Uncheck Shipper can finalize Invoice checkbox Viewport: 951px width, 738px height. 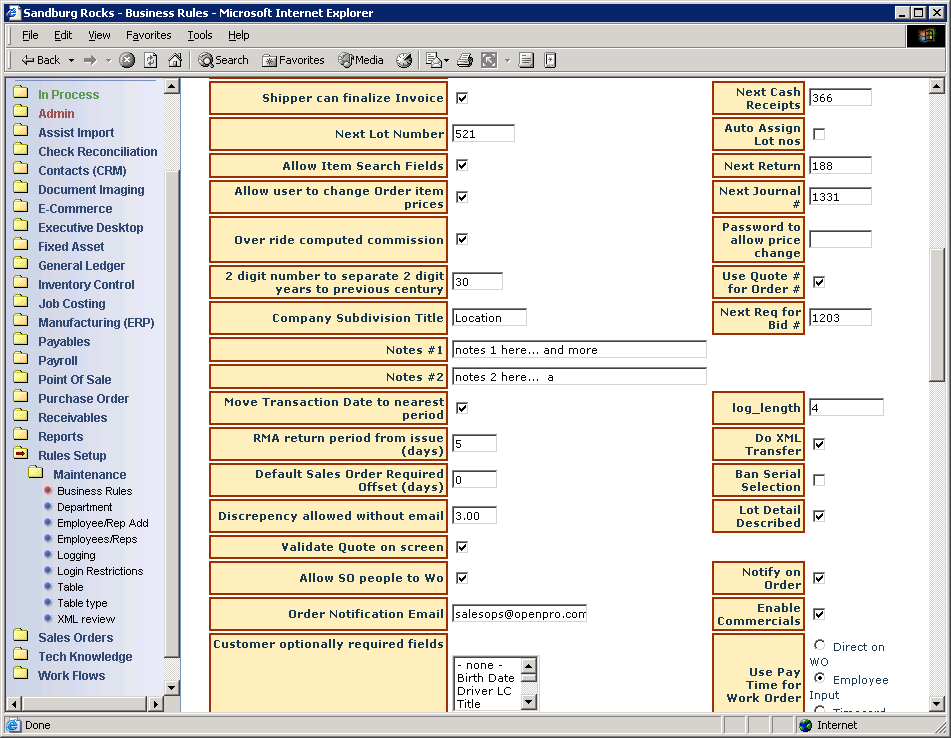coord(462,98)
